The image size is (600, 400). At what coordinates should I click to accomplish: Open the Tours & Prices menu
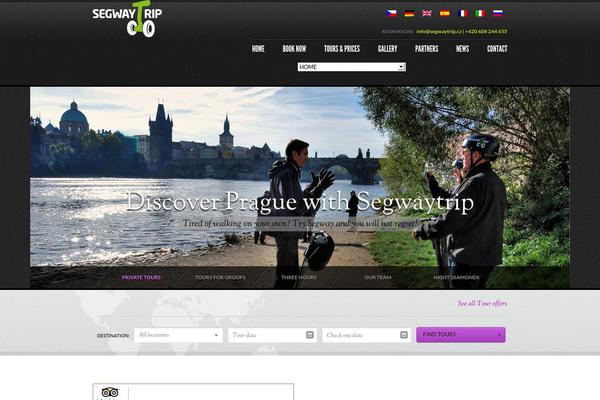click(342, 49)
